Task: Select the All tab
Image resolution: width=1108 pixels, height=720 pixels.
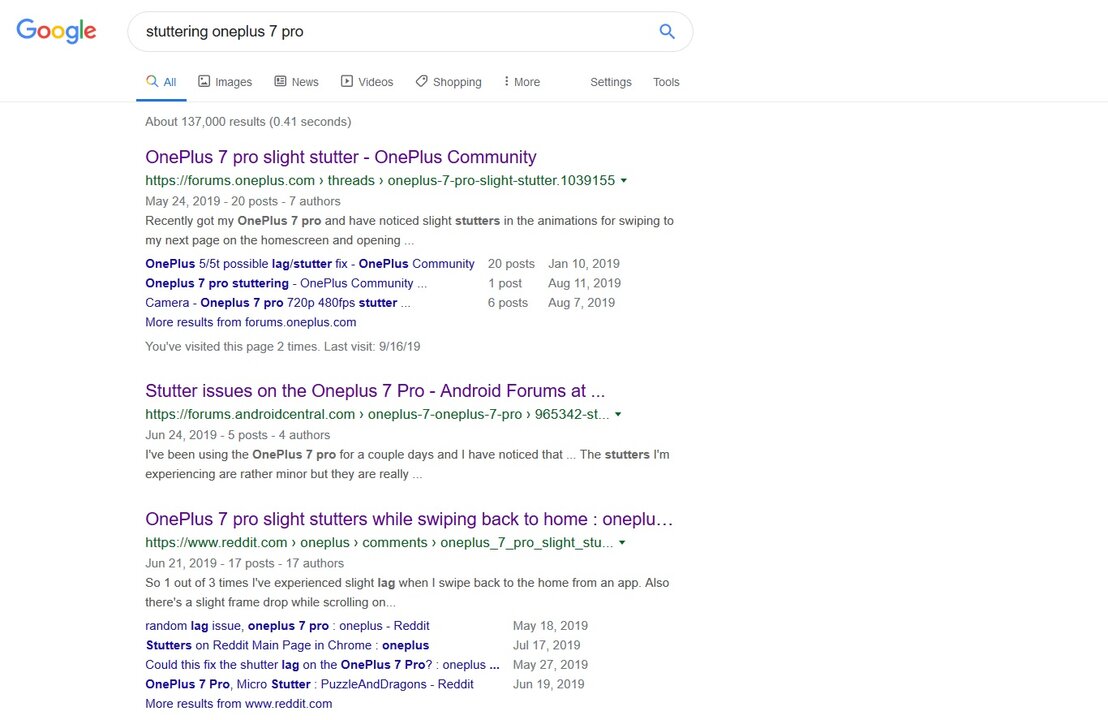Action: [x=161, y=82]
